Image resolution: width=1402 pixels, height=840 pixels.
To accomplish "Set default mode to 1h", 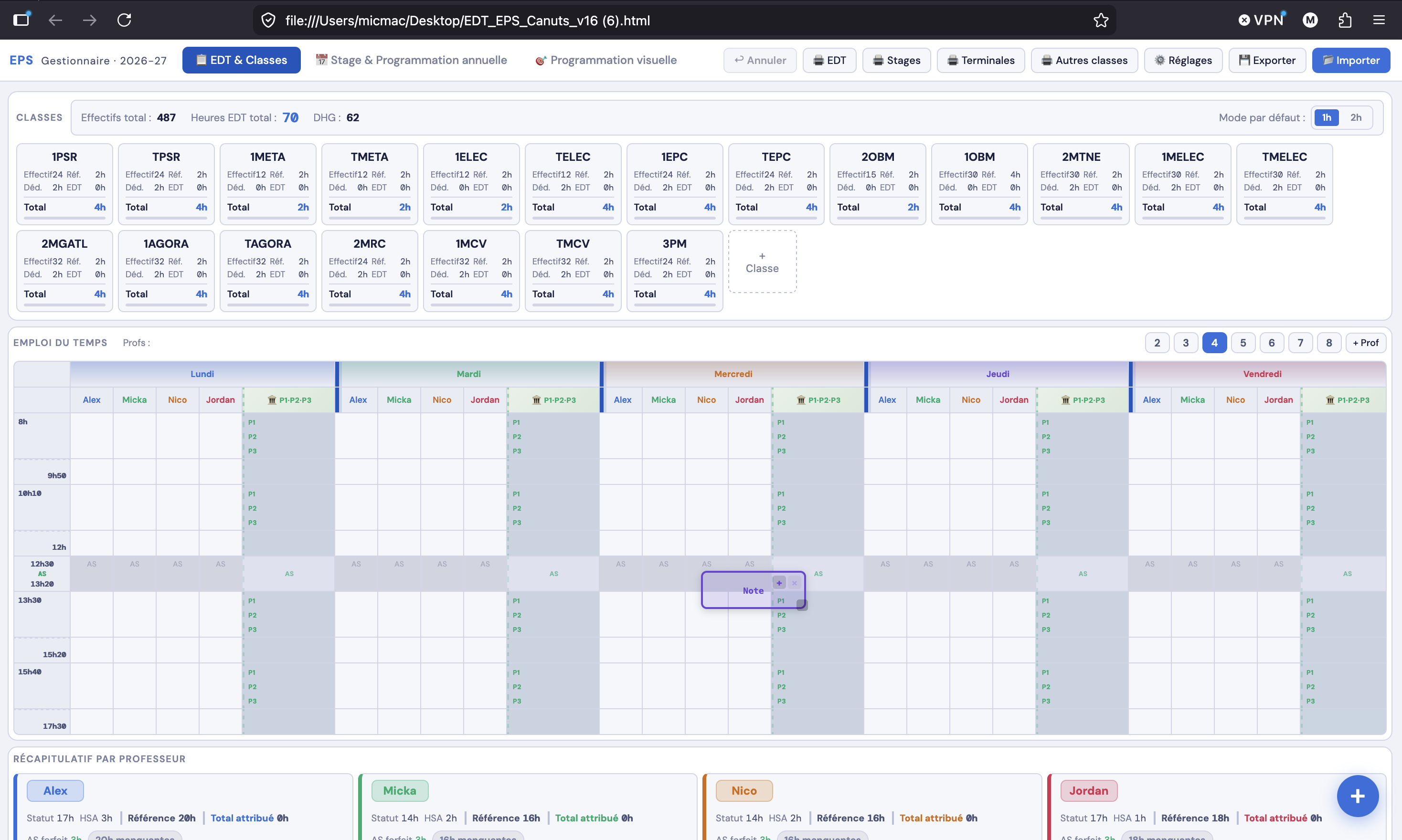I will 1327,118.
